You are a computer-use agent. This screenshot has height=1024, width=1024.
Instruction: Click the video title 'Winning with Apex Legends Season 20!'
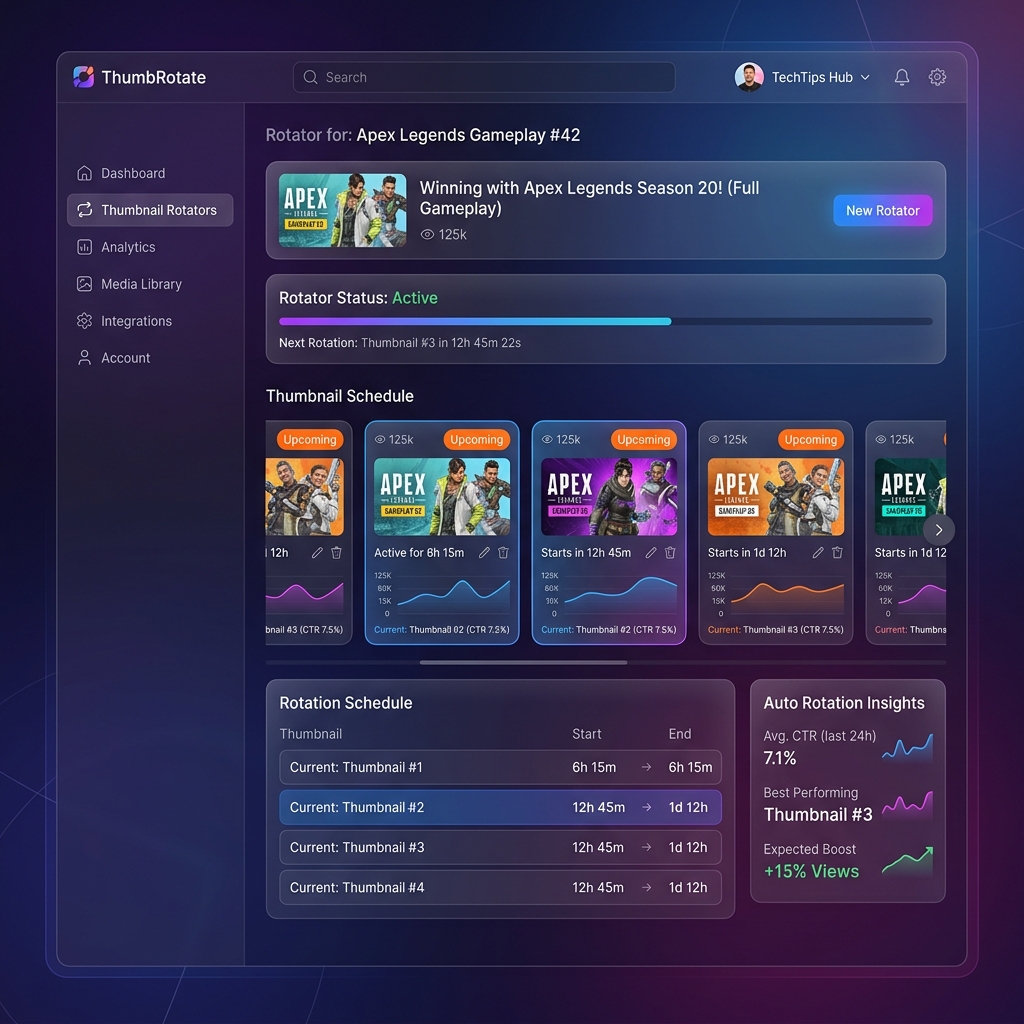click(x=589, y=198)
